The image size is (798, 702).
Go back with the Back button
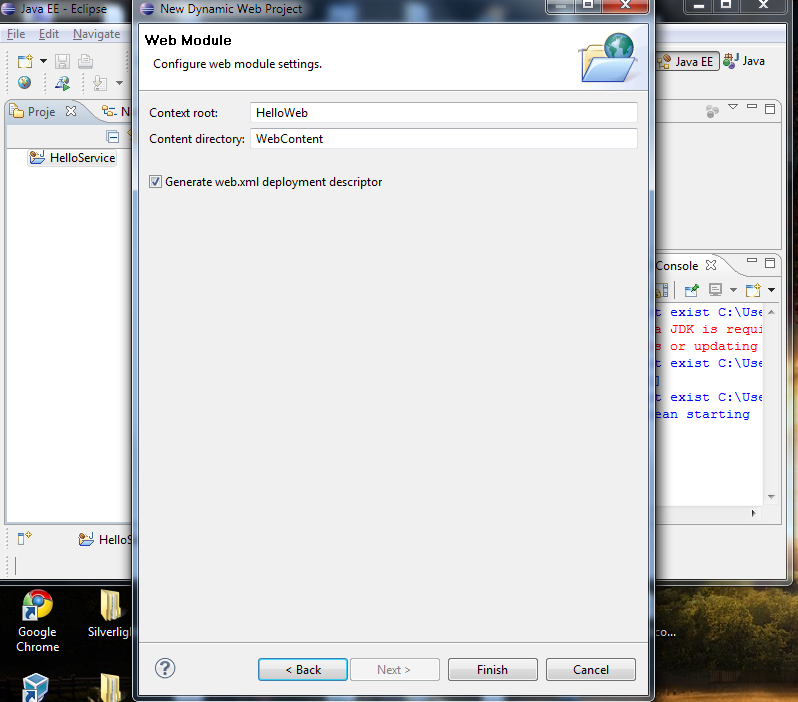303,669
